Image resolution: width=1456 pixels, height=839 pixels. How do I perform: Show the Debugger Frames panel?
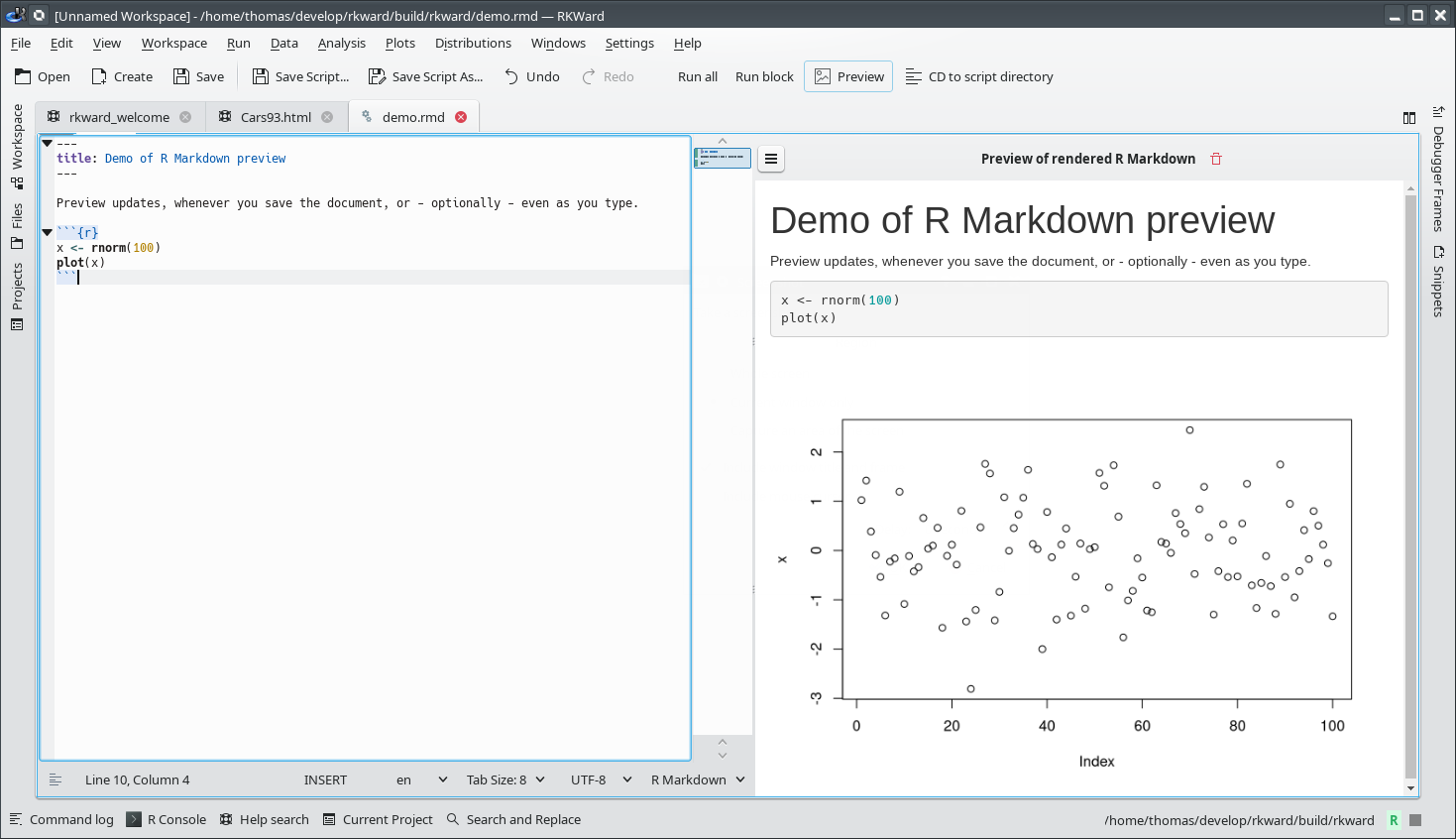tap(1438, 169)
